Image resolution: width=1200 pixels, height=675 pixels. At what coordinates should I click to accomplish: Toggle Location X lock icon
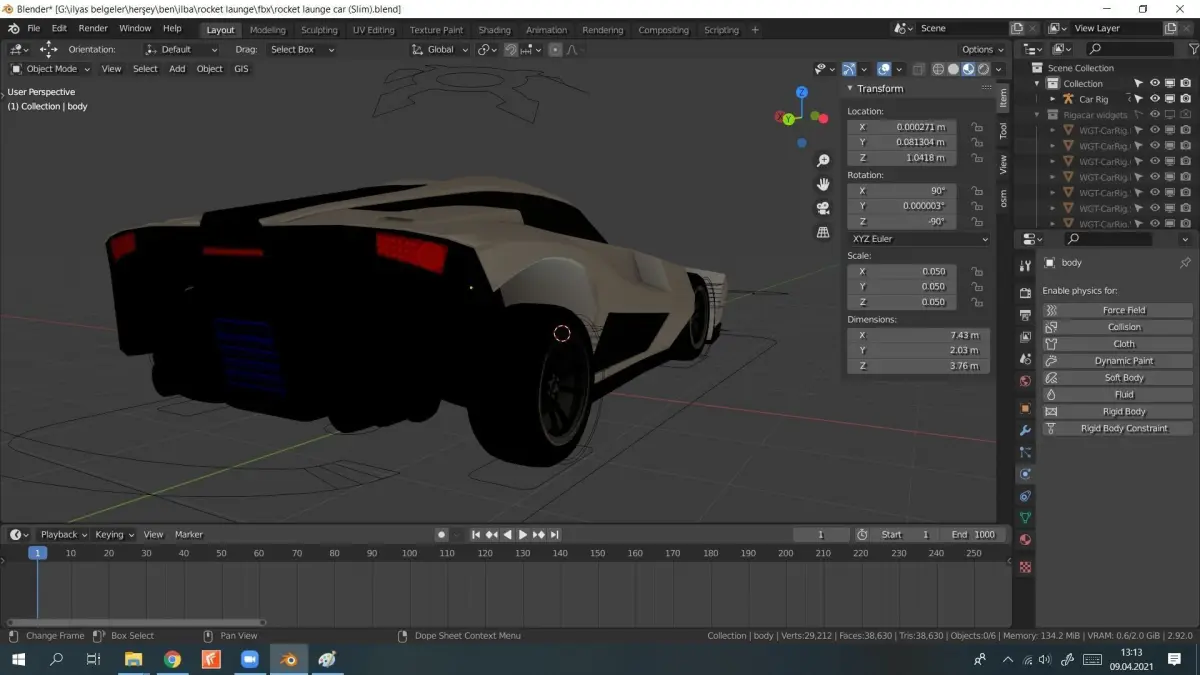click(976, 127)
